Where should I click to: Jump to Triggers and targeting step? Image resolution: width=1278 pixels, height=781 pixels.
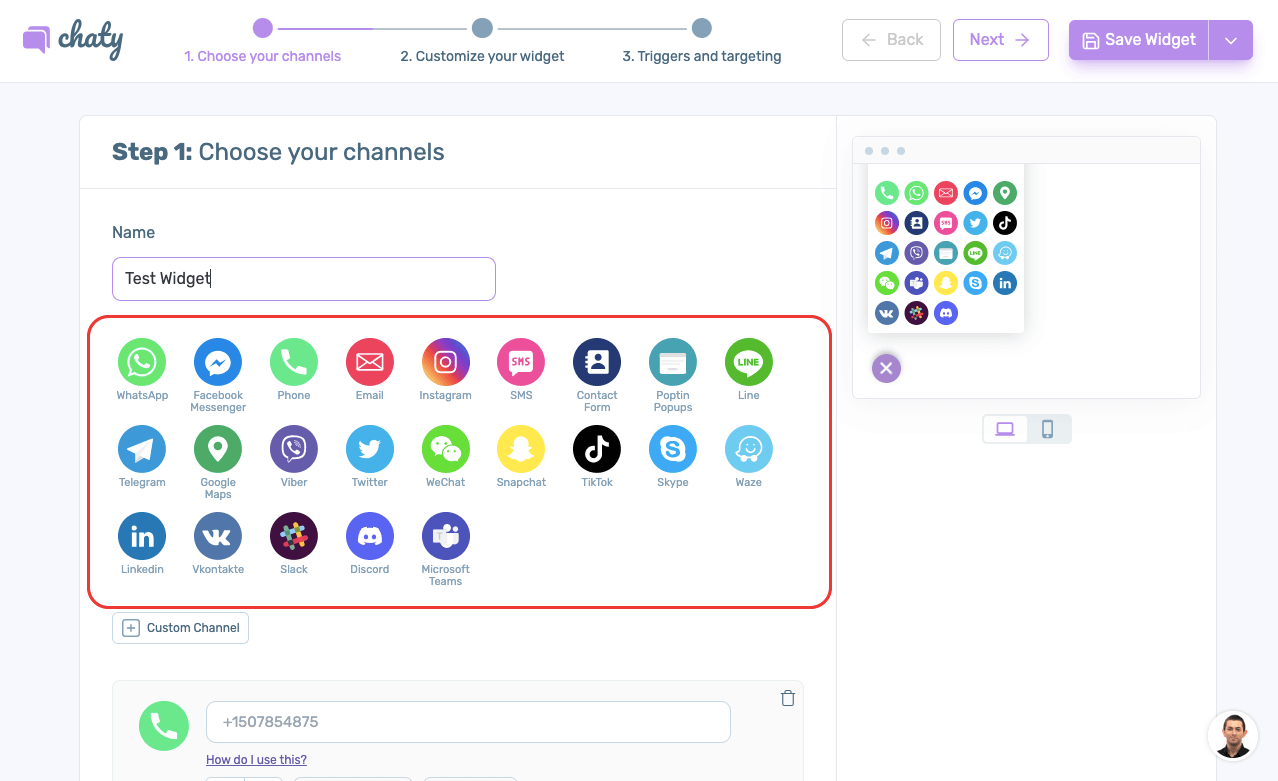coord(702,56)
